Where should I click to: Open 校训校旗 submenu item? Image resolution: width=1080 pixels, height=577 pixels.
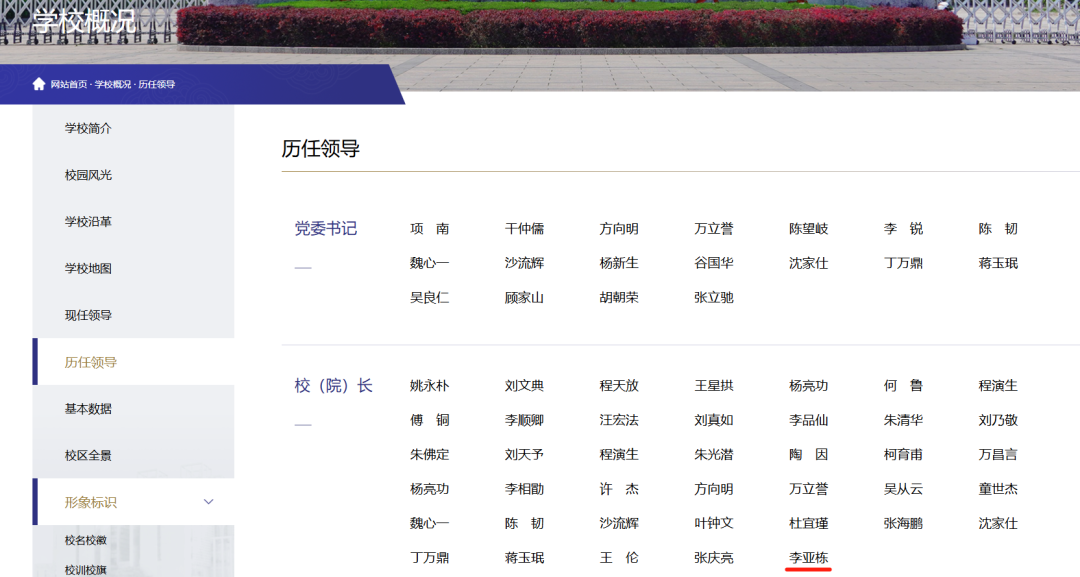[86, 570]
